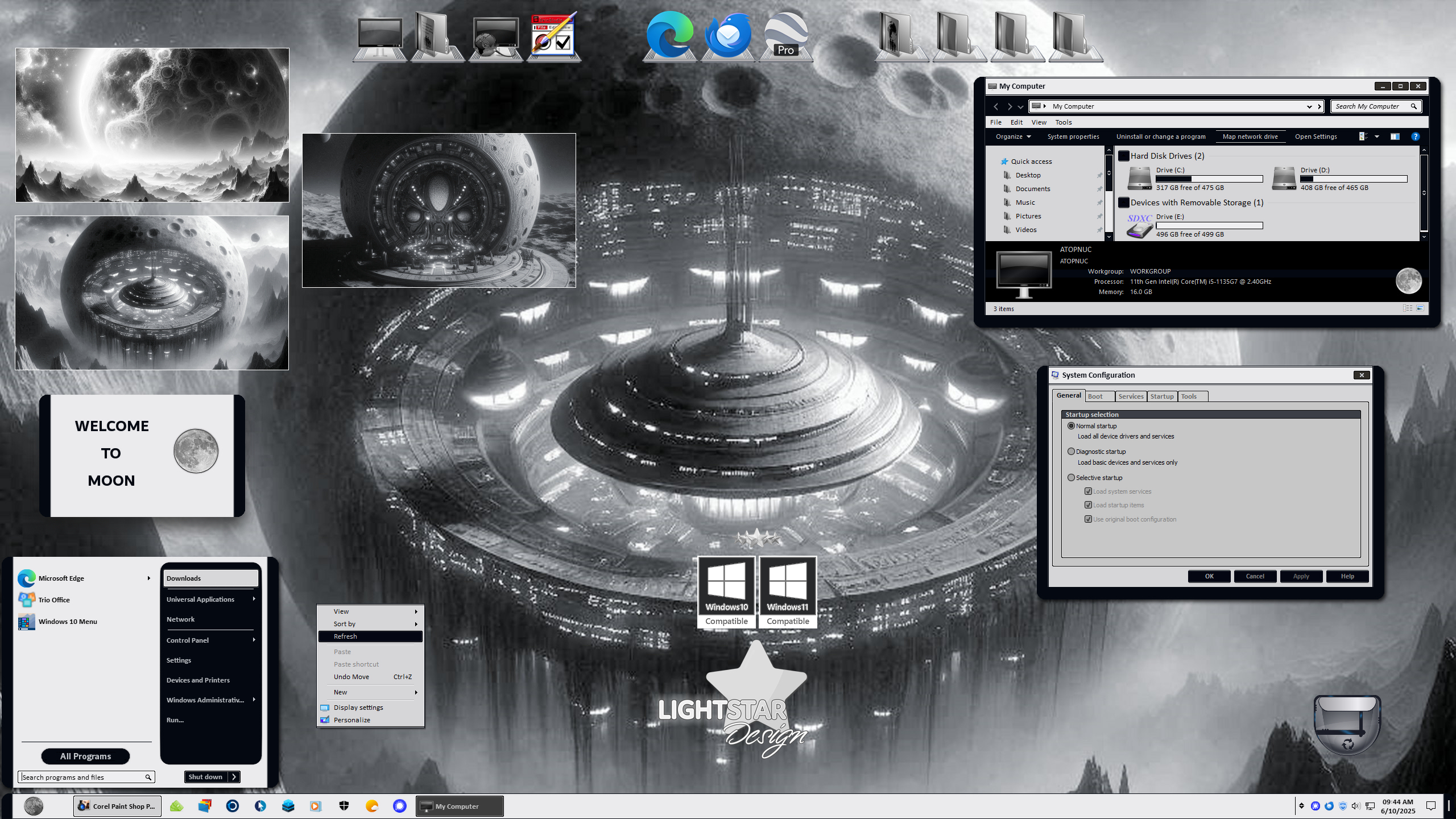The height and width of the screenshot is (819, 1456).
Task: Click Drive (C:) capacity bar
Action: 1209,179
